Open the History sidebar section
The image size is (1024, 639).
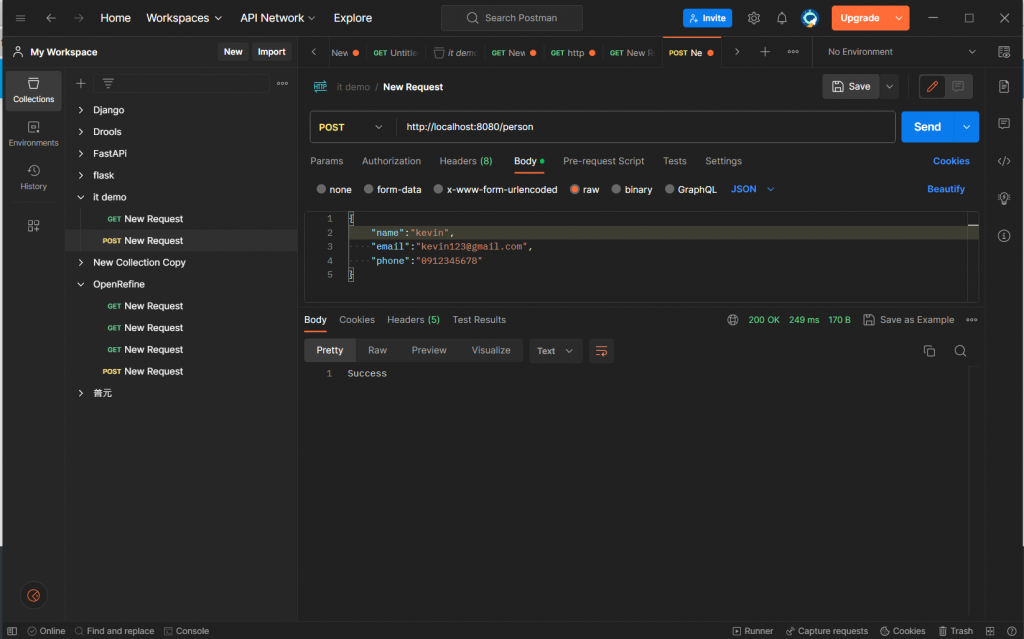pos(33,177)
